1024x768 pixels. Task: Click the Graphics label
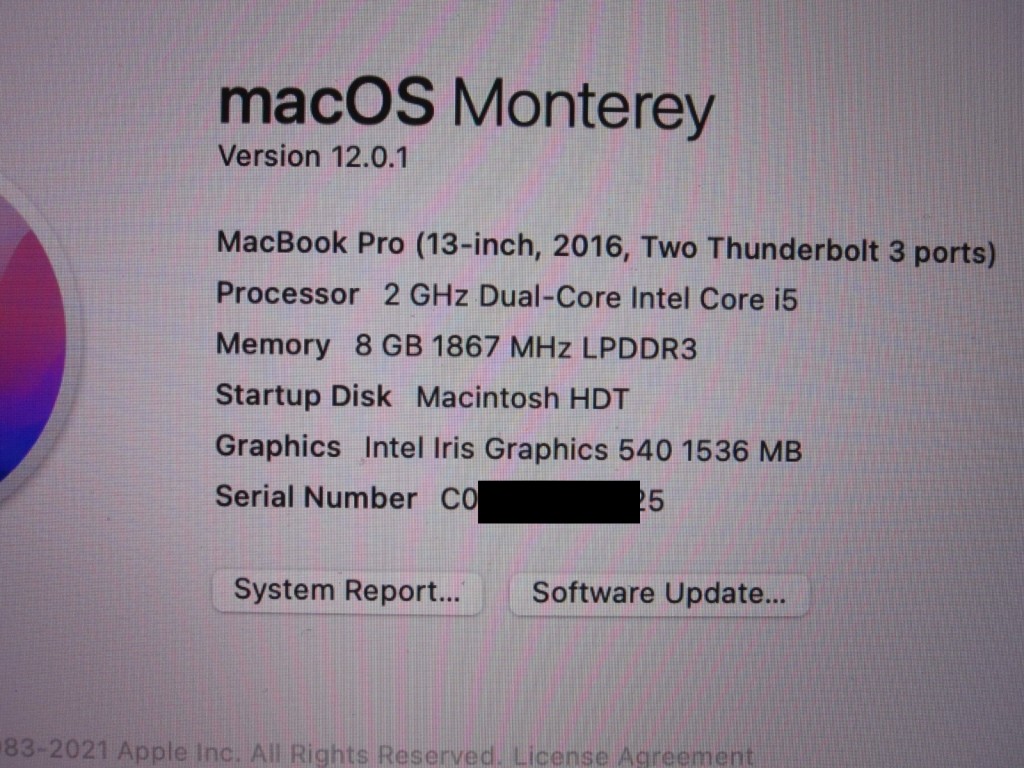point(278,447)
